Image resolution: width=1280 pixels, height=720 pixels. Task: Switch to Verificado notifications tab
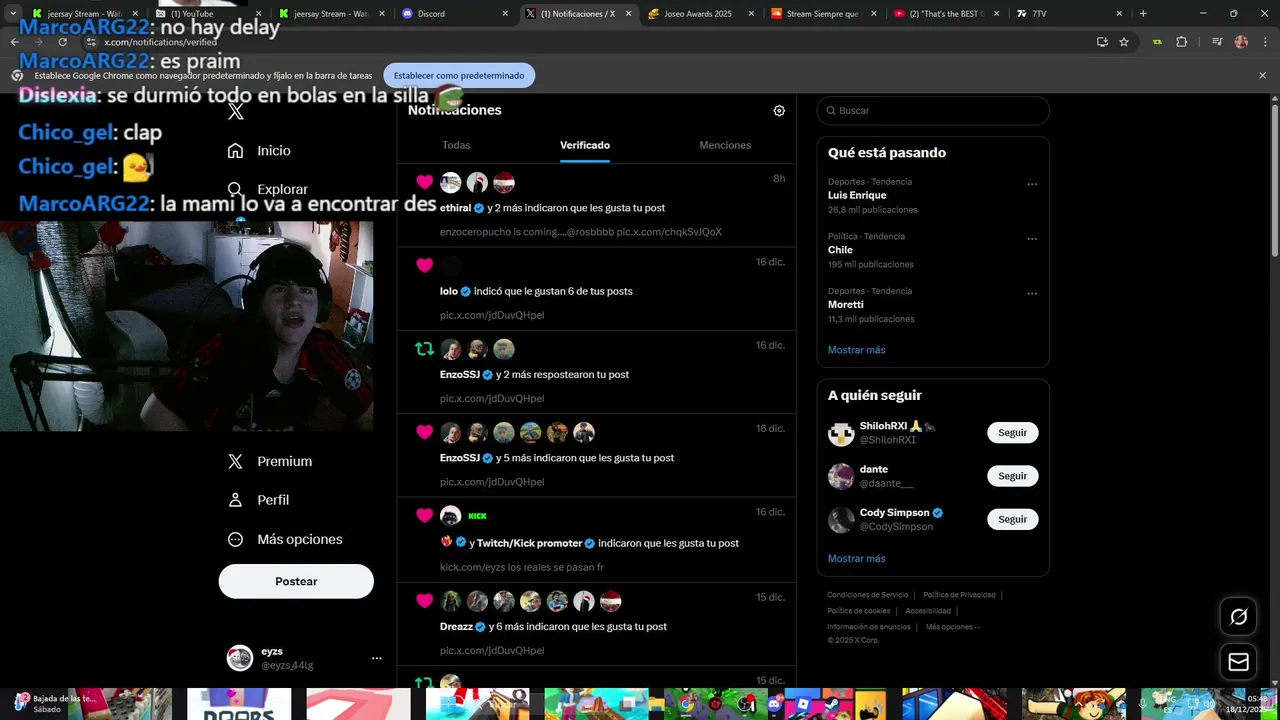(x=585, y=145)
